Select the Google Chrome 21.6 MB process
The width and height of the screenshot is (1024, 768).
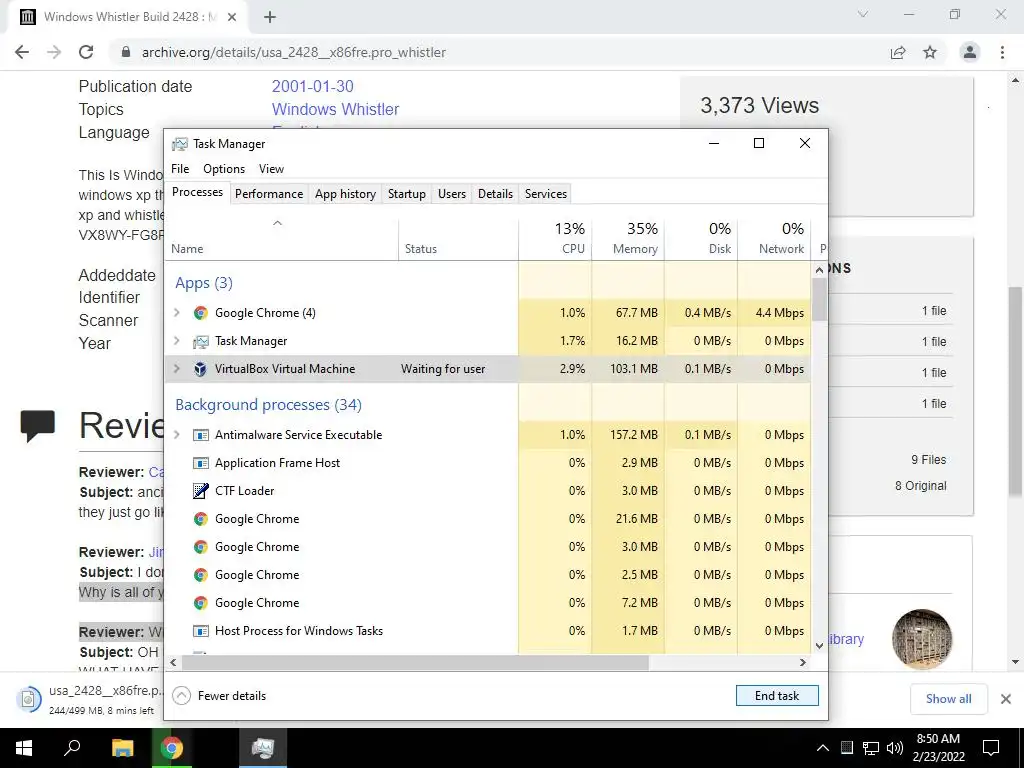487,519
